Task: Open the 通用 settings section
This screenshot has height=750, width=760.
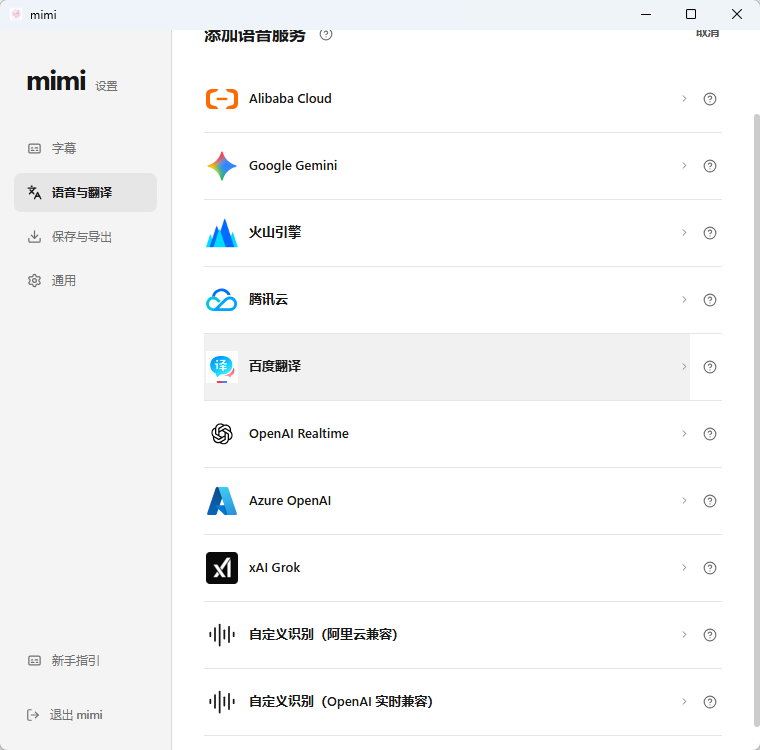Action: click(x=85, y=281)
